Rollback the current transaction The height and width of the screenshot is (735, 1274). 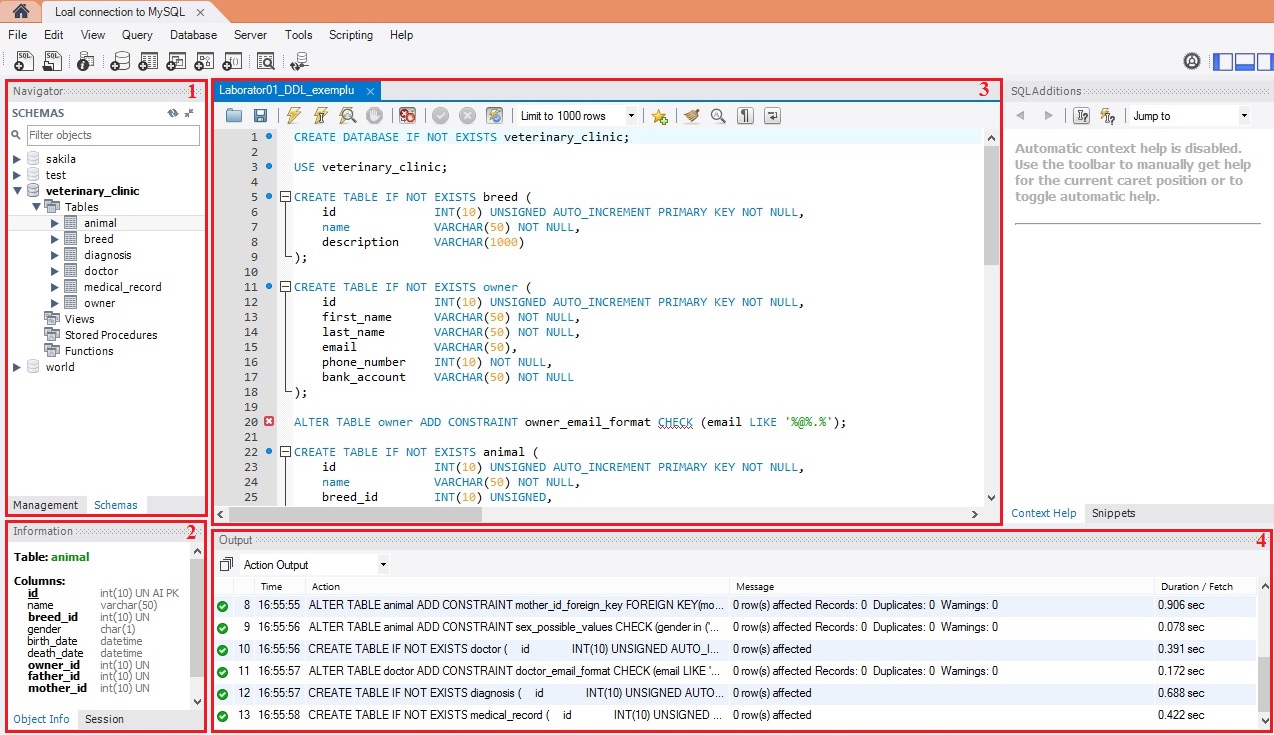467,116
